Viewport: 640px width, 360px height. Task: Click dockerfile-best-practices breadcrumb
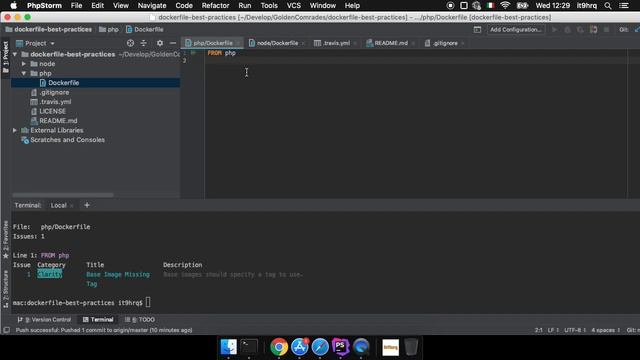49,29
